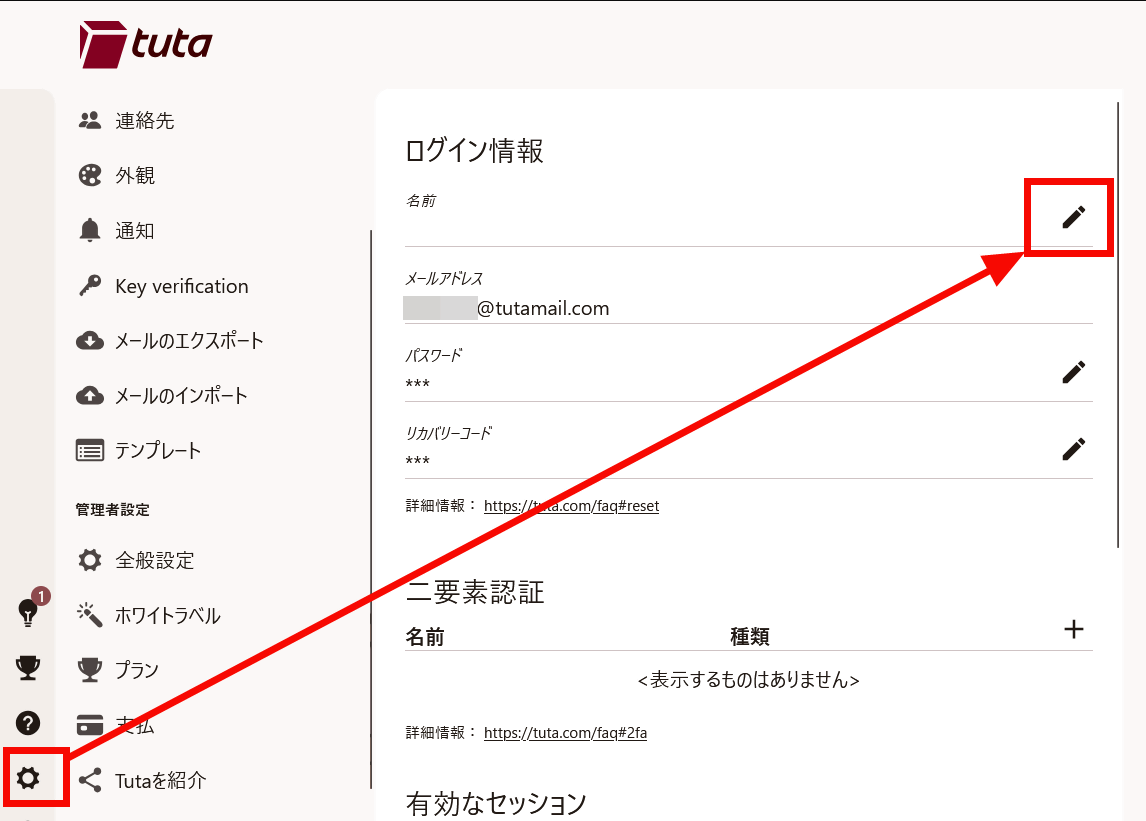Open テンプレート settings
This screenshot has width=1146, height=821.
[158, 451]
